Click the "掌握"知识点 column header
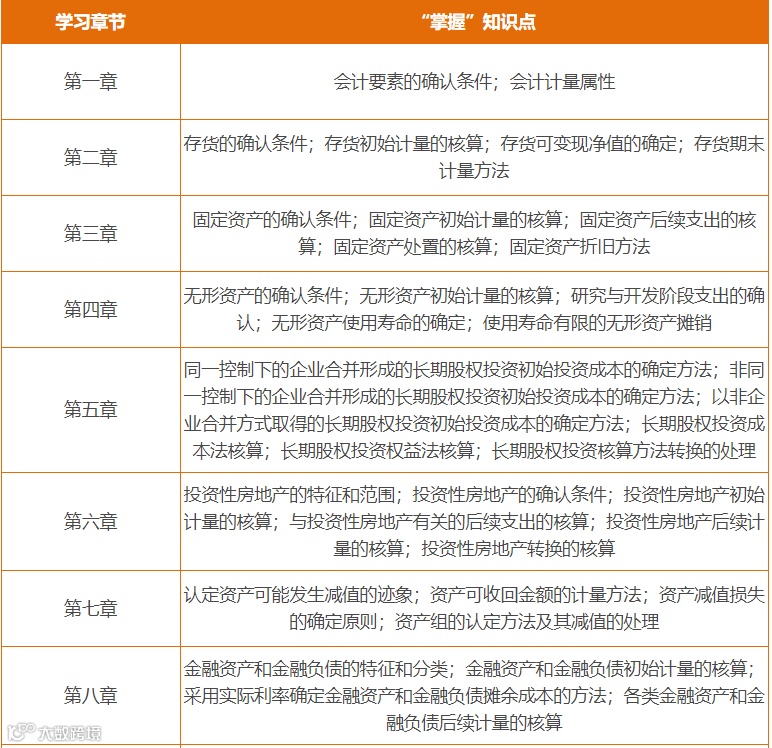 [x=475, y=22]
